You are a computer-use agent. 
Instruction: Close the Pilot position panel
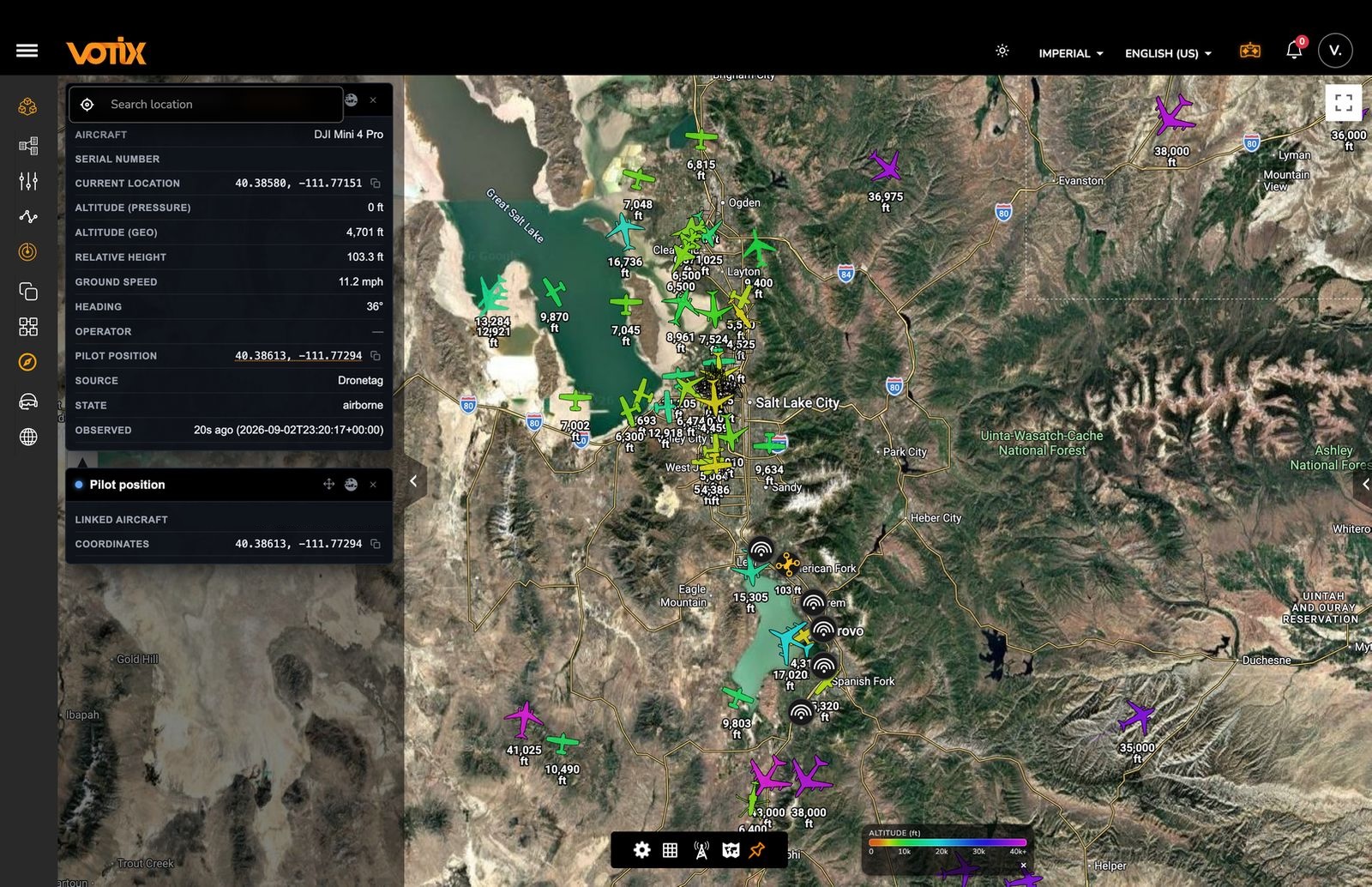pyautogui.click(x=373, y=485)
